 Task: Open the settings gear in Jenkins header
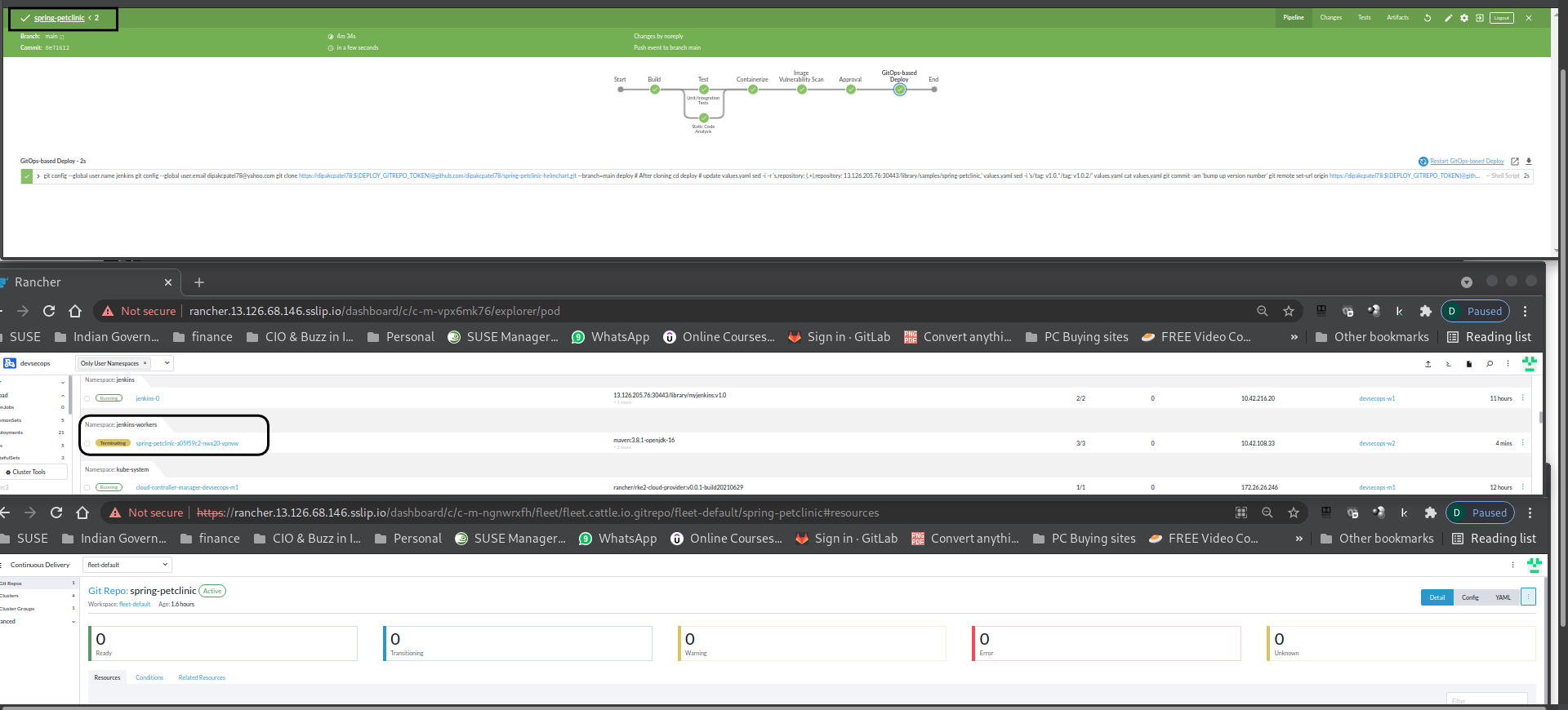(x=1464, y=18)
